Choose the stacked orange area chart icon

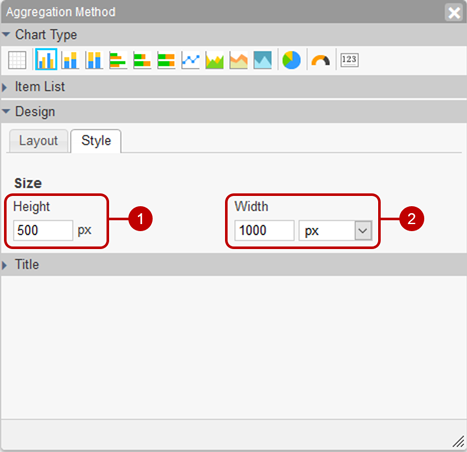point(238,60)
